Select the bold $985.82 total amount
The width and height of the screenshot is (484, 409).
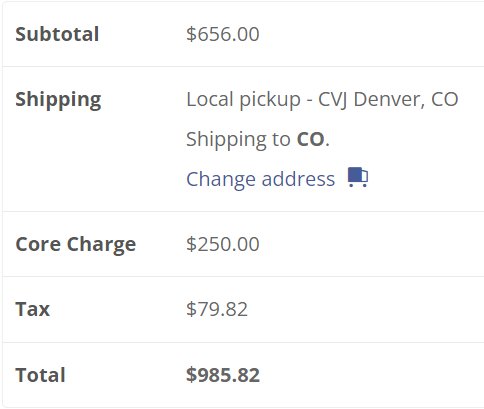point(223,375)
